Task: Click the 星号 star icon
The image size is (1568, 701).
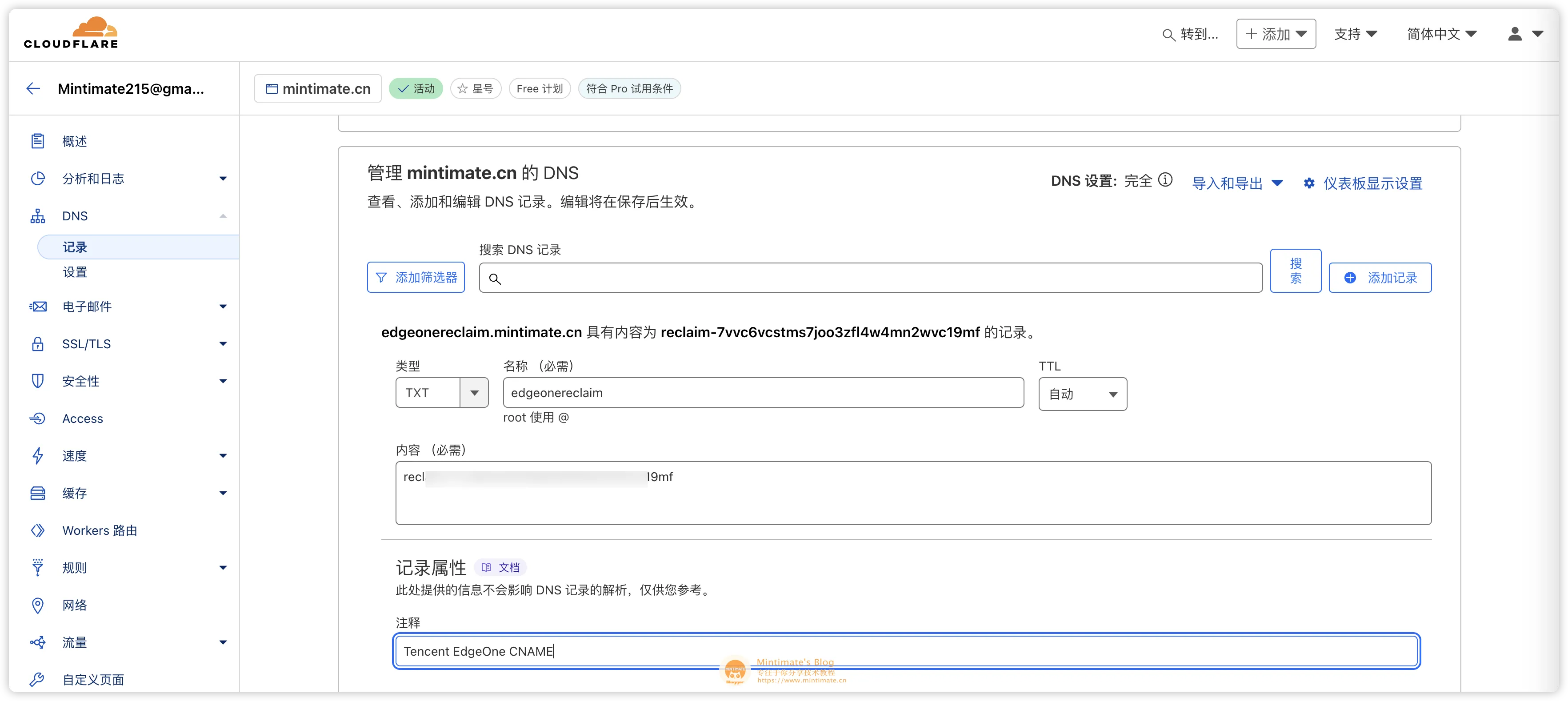Action: 463,89
